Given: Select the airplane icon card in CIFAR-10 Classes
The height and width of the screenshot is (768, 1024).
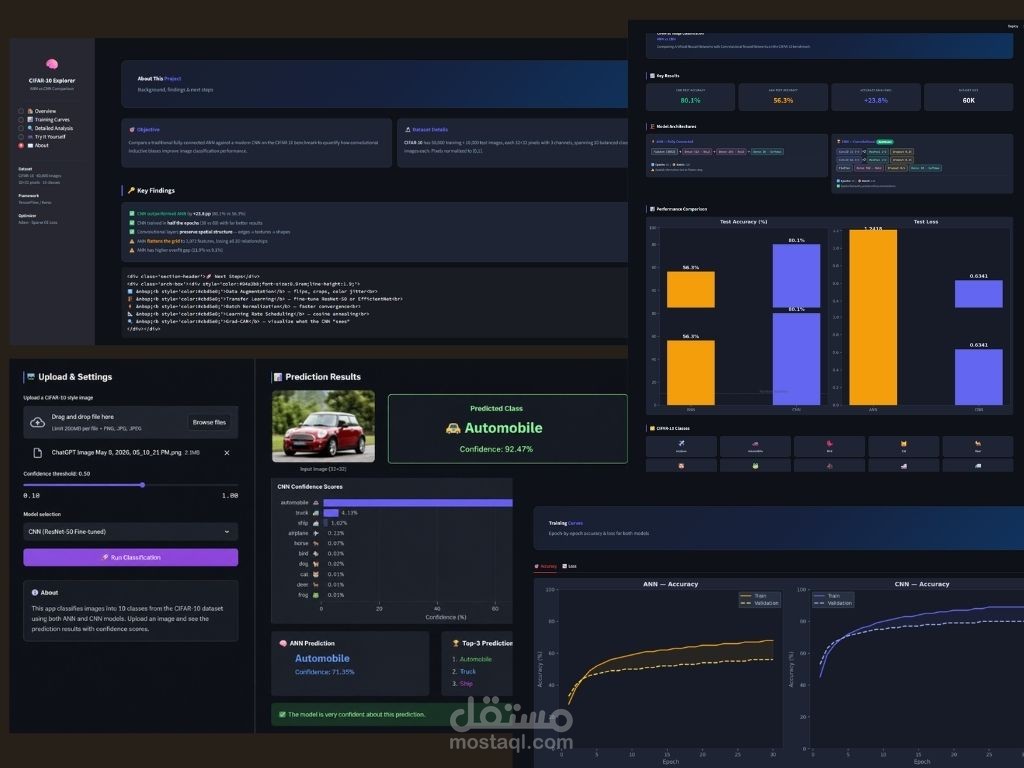Looking at the screenshot, I should click(681, 446).
